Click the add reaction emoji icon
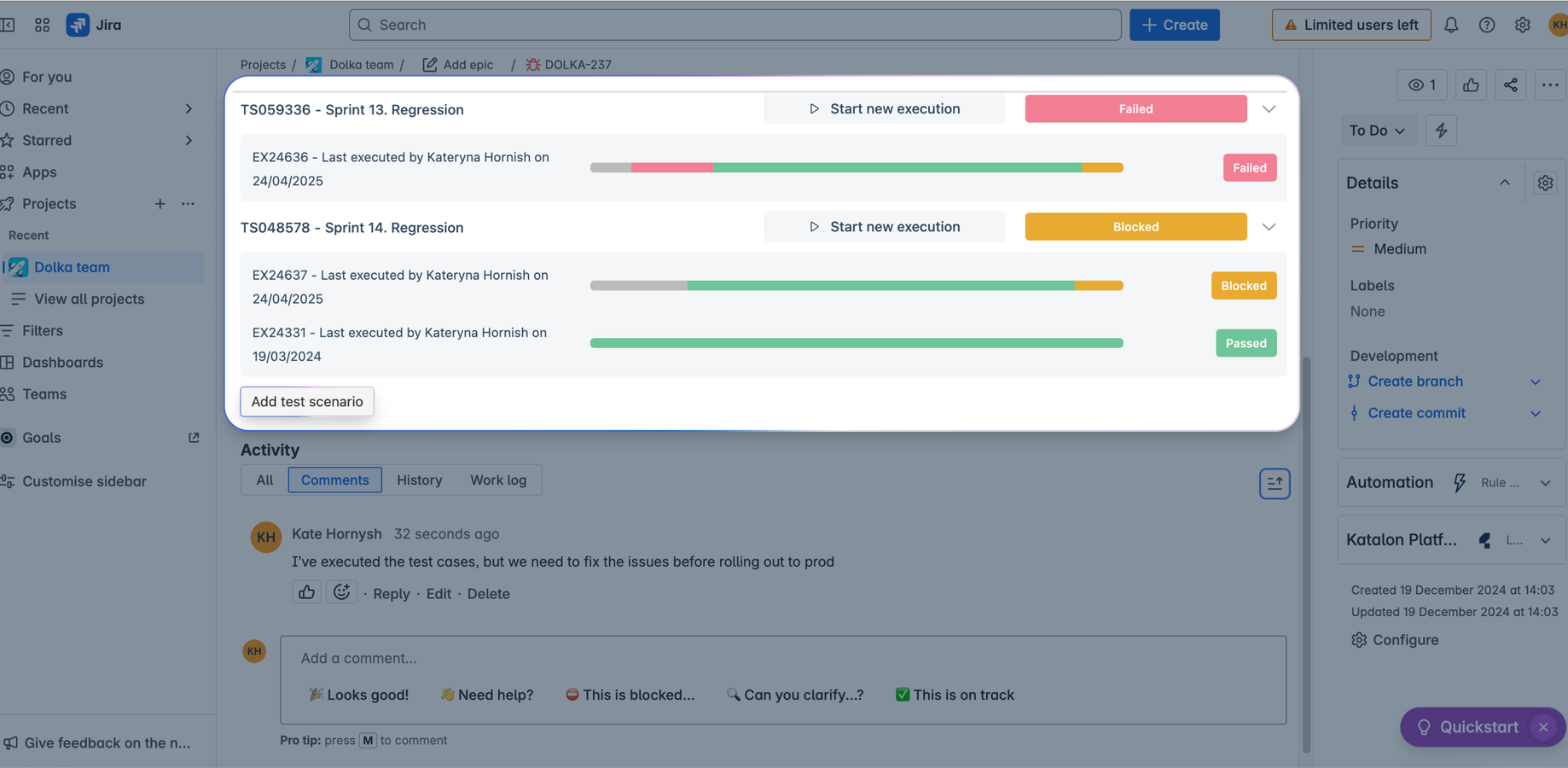 pyautogui.click(x=341, y=592)
